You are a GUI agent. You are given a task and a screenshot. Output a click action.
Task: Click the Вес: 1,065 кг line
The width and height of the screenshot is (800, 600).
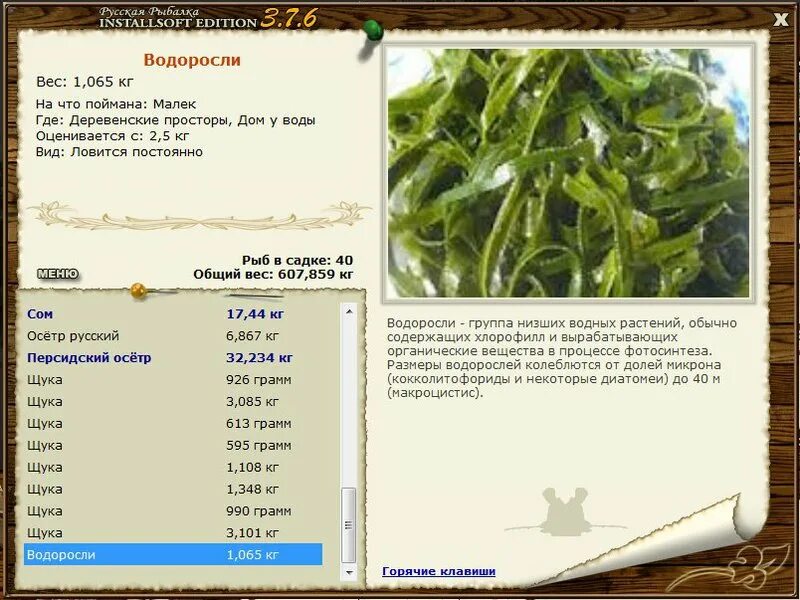[x=85, y=82]
